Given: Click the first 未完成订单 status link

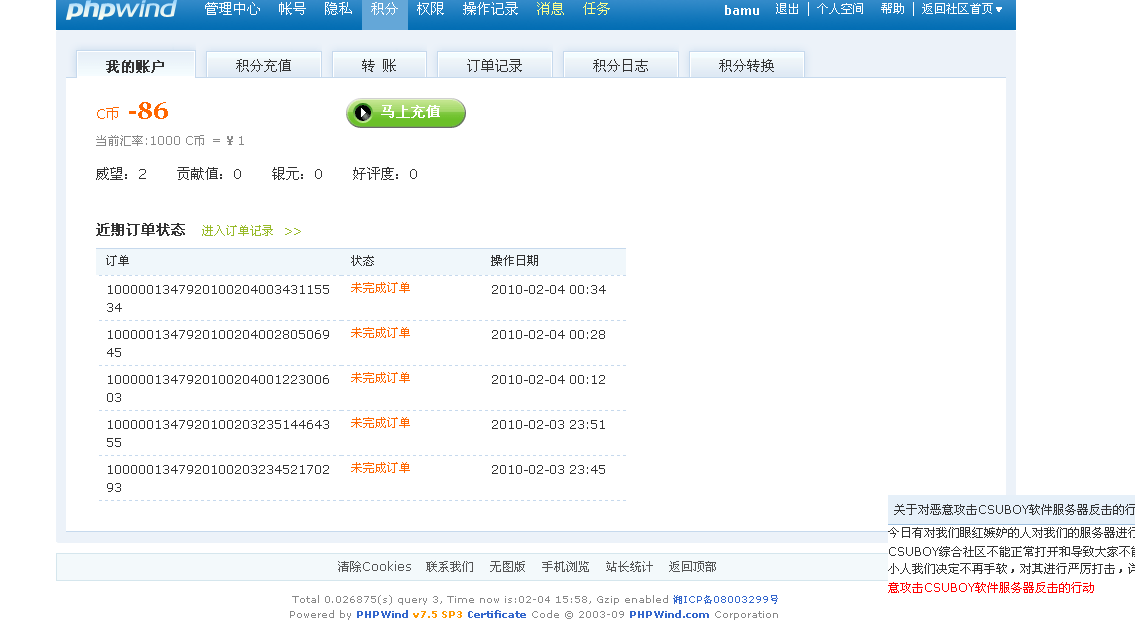Looking at the screenshot, I should pyautogui.click(x=380, y=288).
